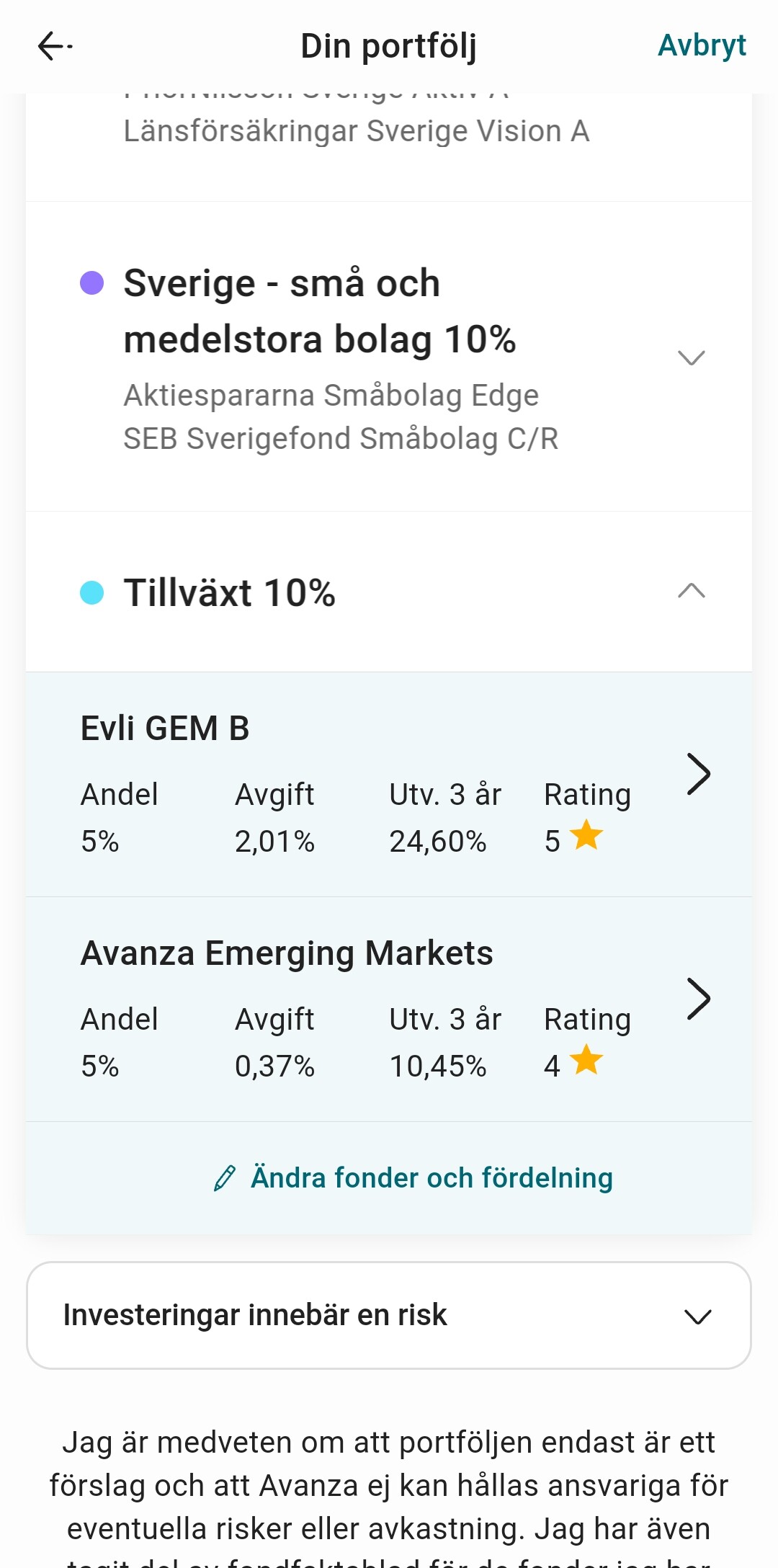The image size is (778, 1568).
Task: Expand Sverige små och medelstora bolag section
Action: 691,357
